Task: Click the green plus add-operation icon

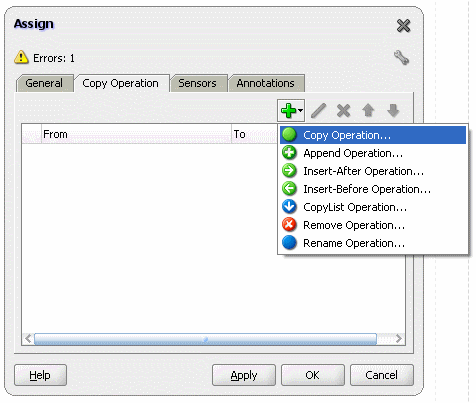Action: click(288, 111)
